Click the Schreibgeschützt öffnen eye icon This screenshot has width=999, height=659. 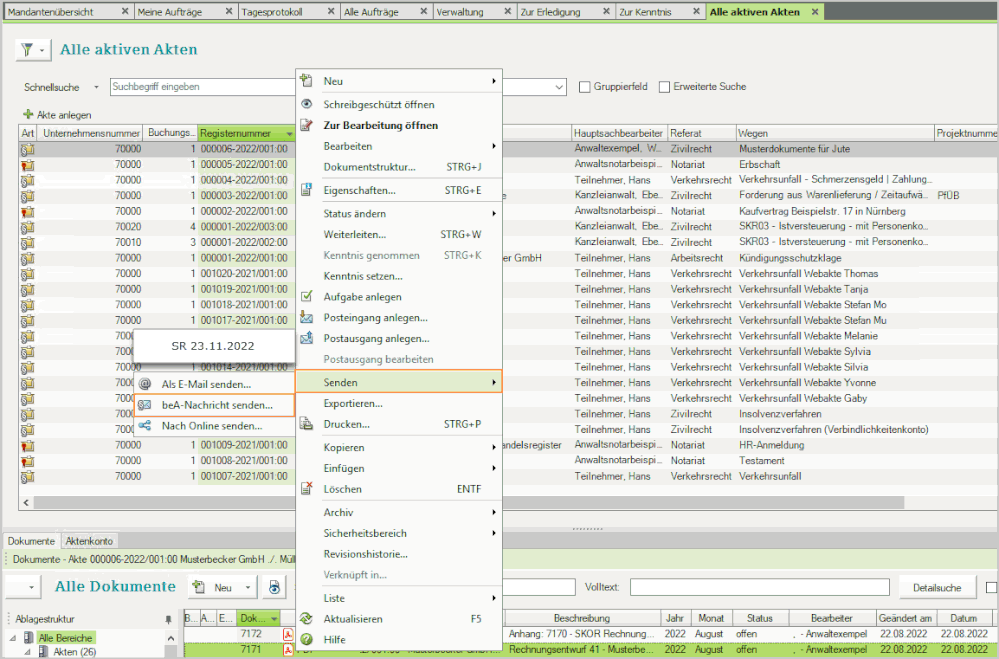click(307, 104)
